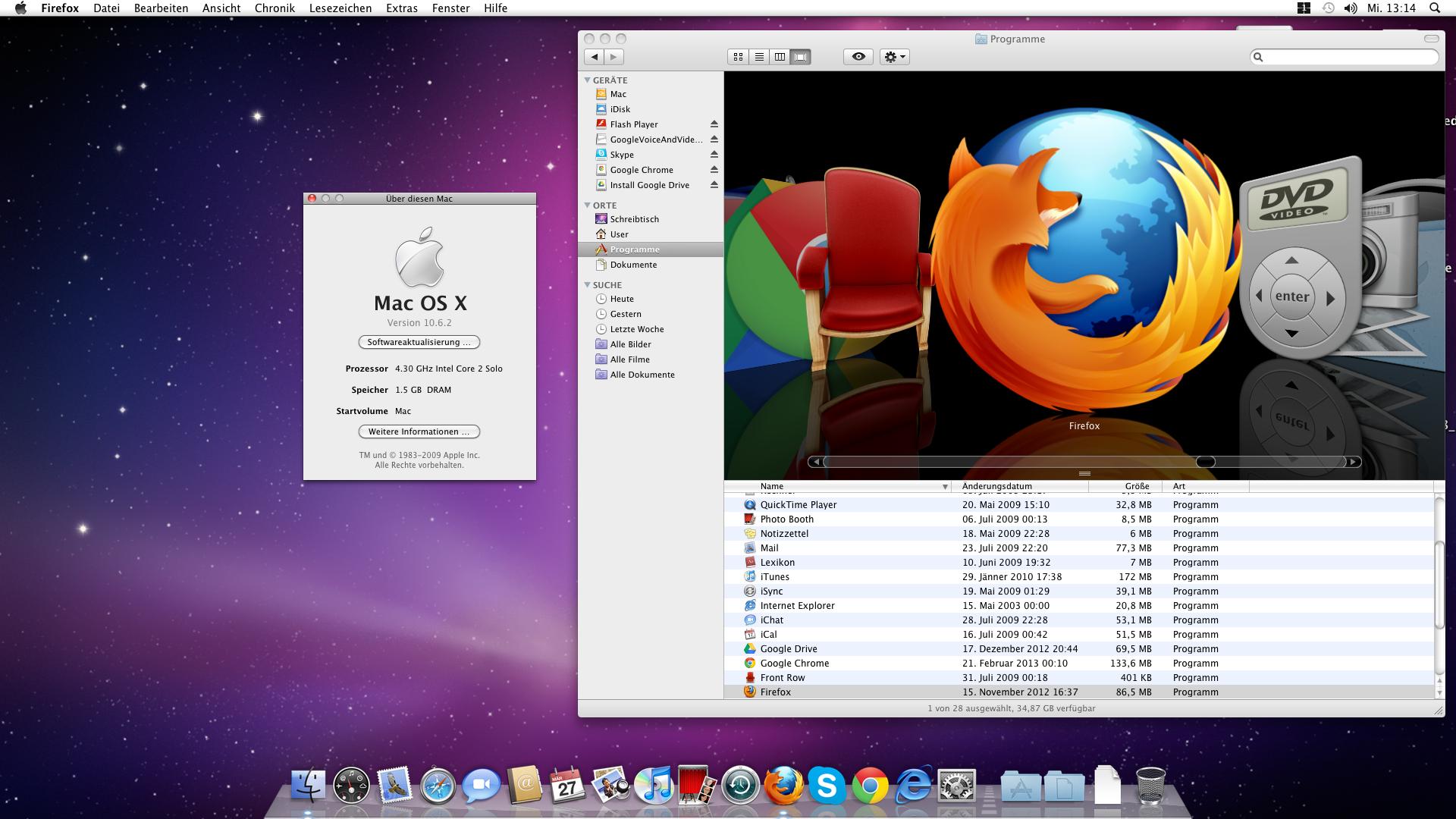Collapse the GERÄTE sidebar section
Screen dimensions: 1456x819
coord(588,80)
